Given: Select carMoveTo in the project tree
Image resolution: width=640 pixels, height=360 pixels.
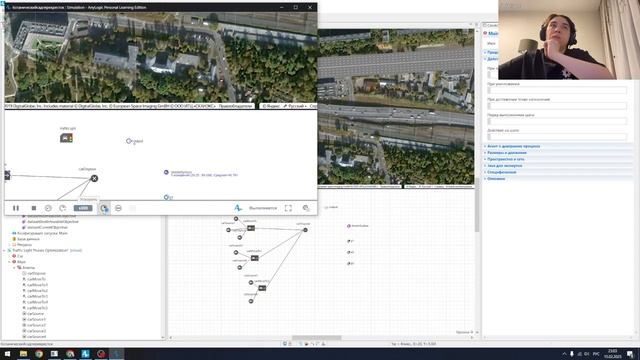Looking at the screenshot, I should pyautogui.click(x=36, y=279).
